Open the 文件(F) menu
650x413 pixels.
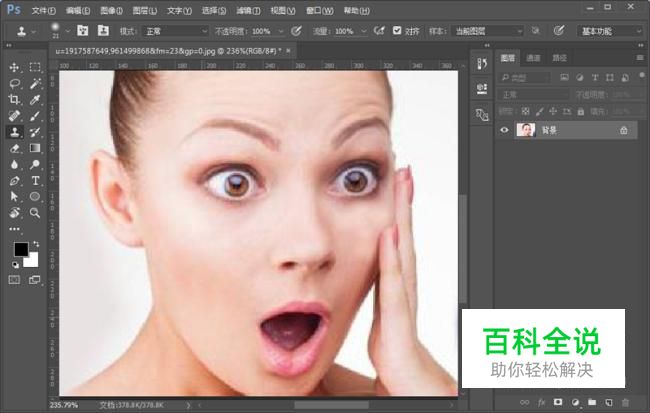tap(44, 11)
